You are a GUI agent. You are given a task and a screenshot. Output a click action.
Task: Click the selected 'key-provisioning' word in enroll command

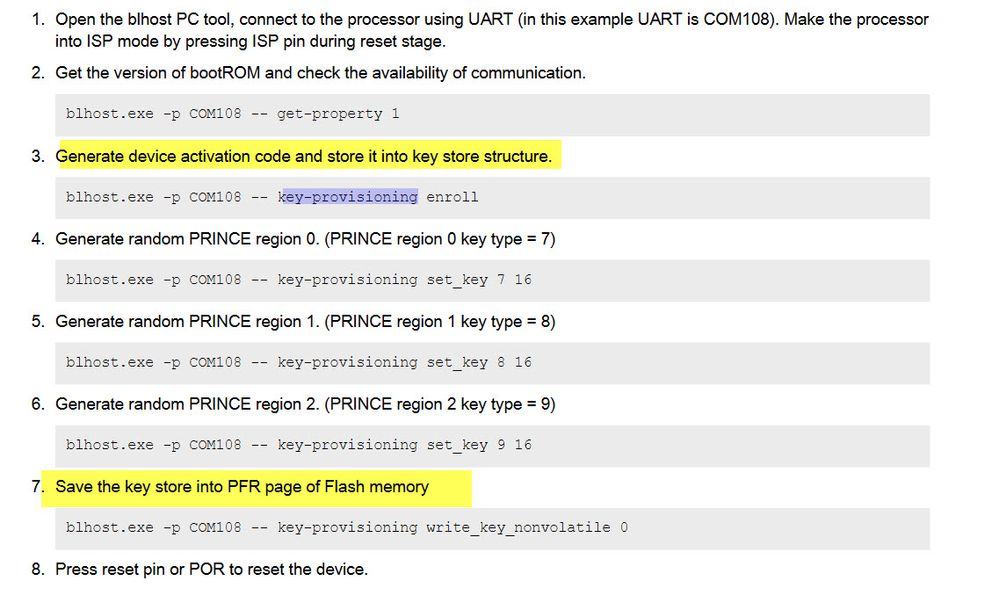[x=348, y=197]
